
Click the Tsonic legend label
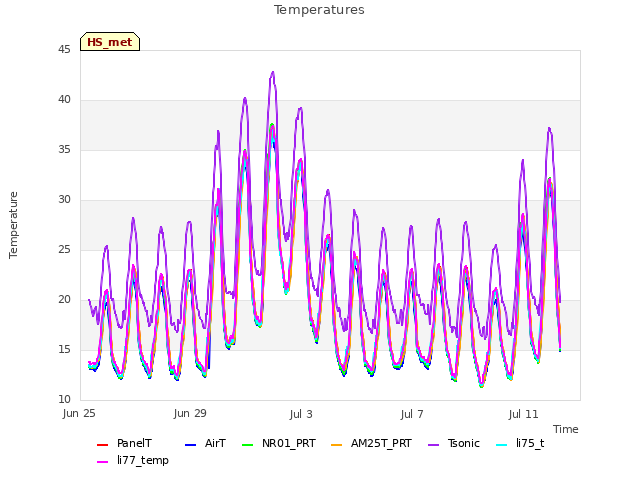click(x=463, y=444)
